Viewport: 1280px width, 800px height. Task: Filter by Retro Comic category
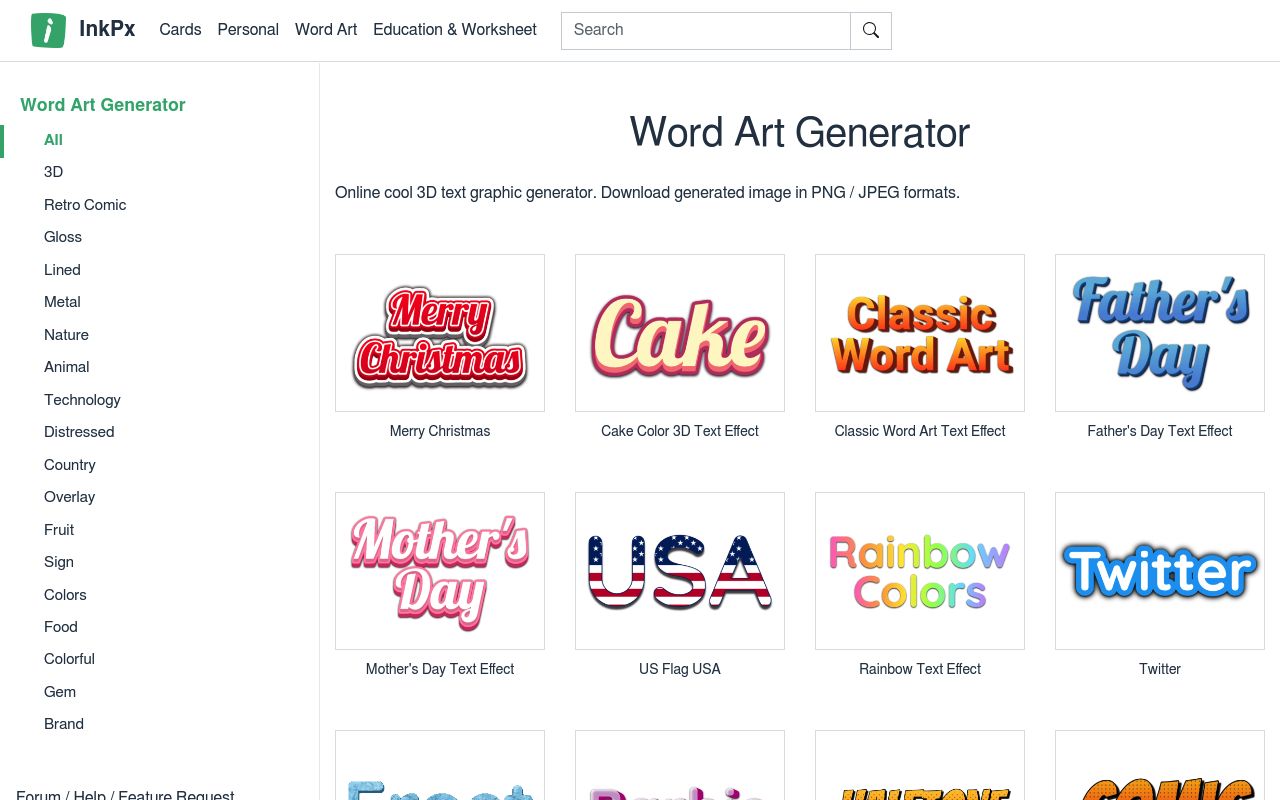(85, 205)
